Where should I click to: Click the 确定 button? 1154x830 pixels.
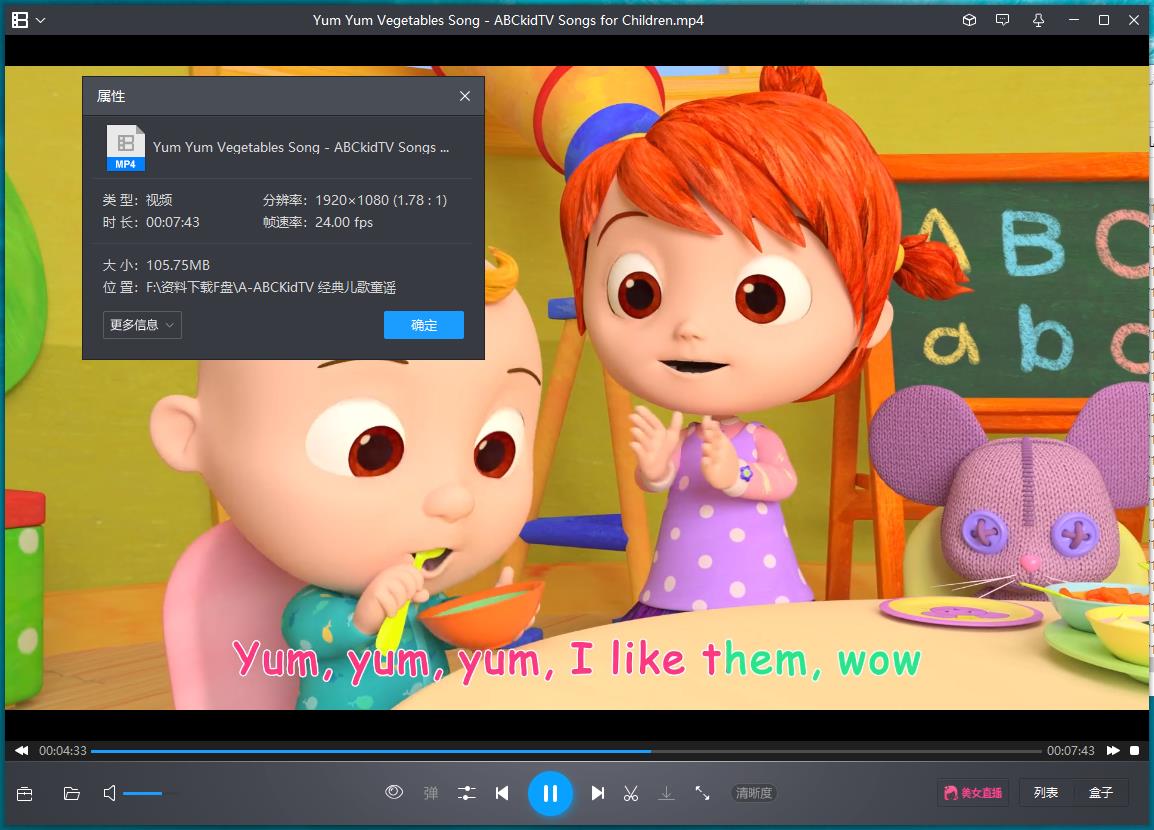(x=424, y=324)
